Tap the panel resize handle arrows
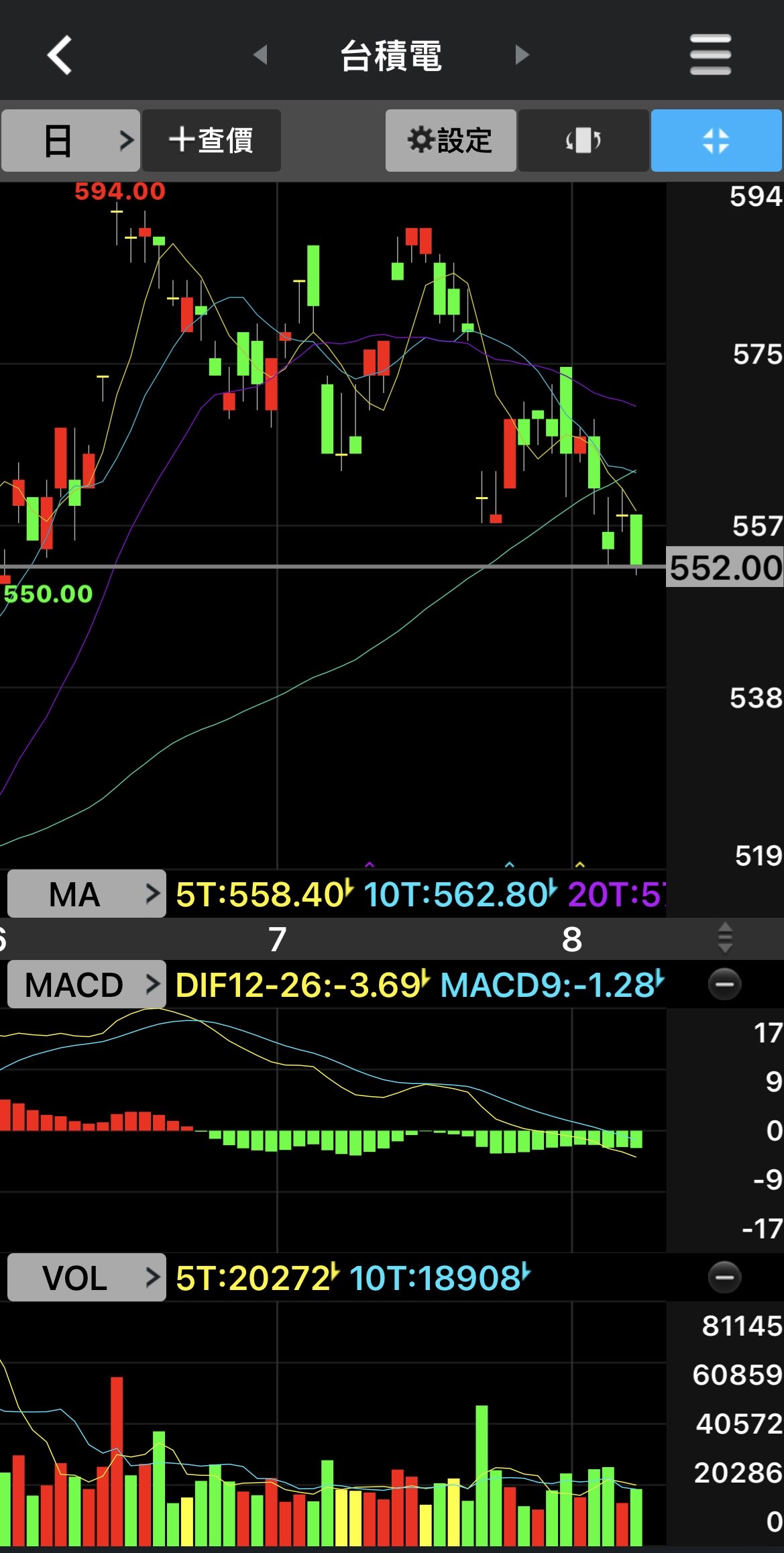Screen dimensions: 784x1553 coord(724,938)
